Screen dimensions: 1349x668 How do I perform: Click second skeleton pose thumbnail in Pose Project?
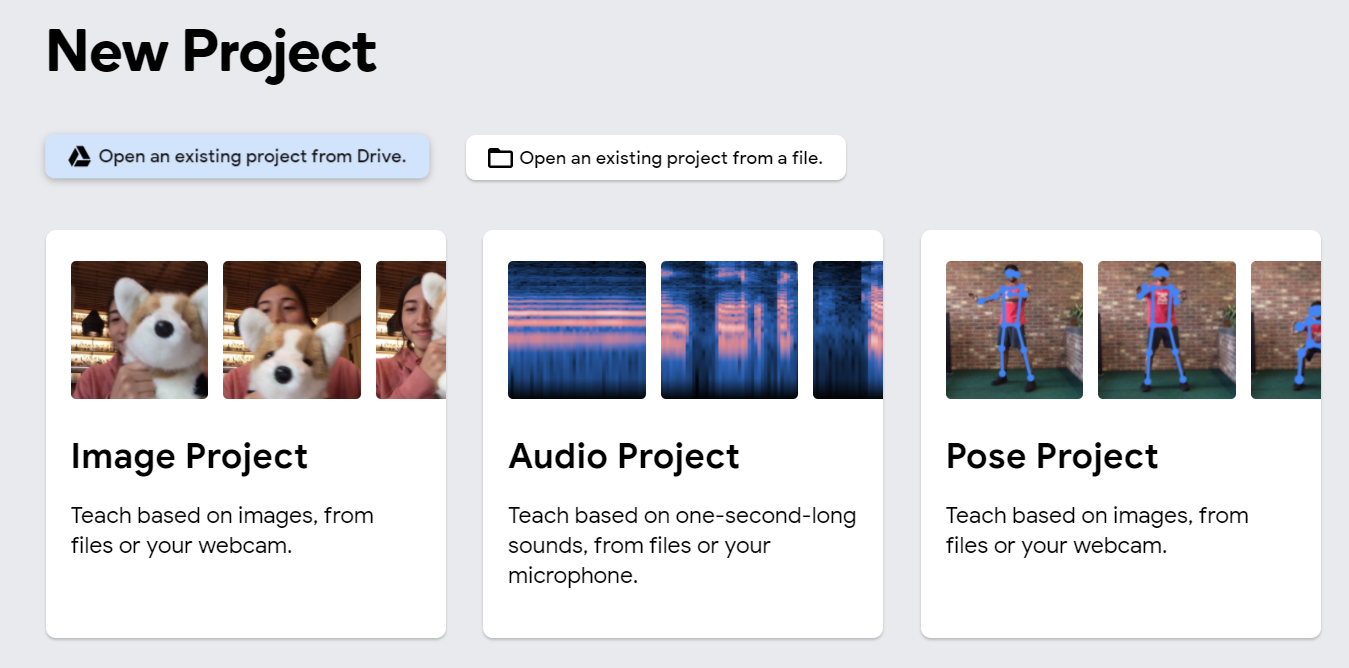pos(1166,330)
